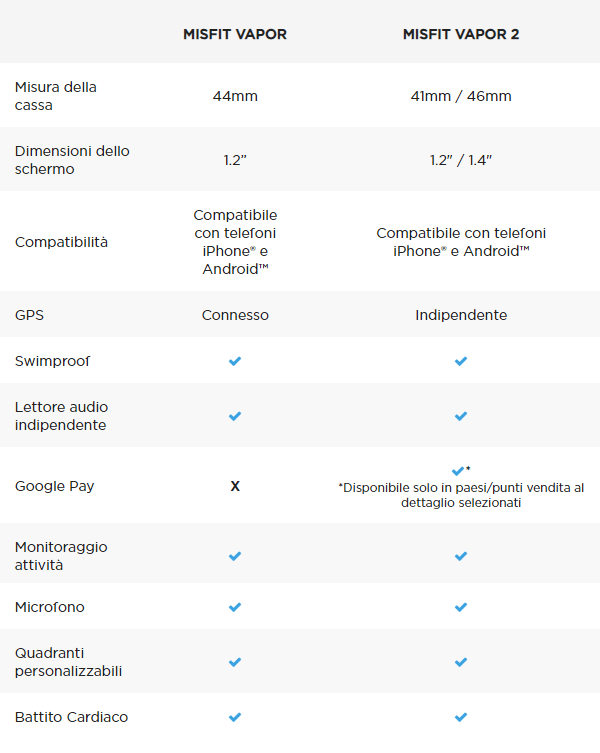Click the Indipendente GPS value
The height and width of the screenshot is (753, 600).
click(x=461, y=315)
